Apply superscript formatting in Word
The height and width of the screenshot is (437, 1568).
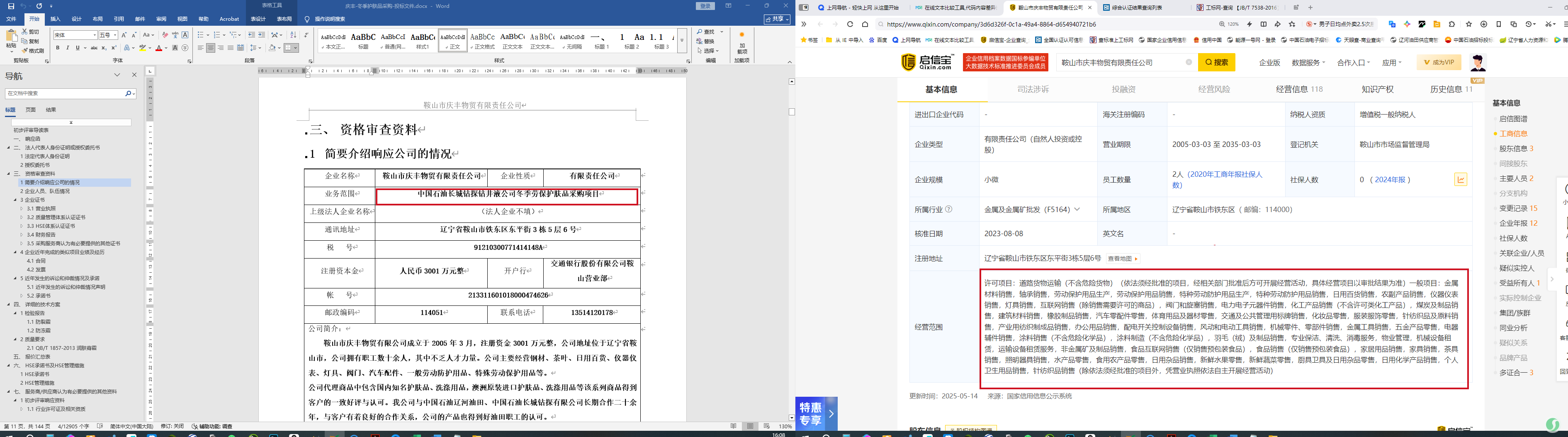(x=114, y=48)
